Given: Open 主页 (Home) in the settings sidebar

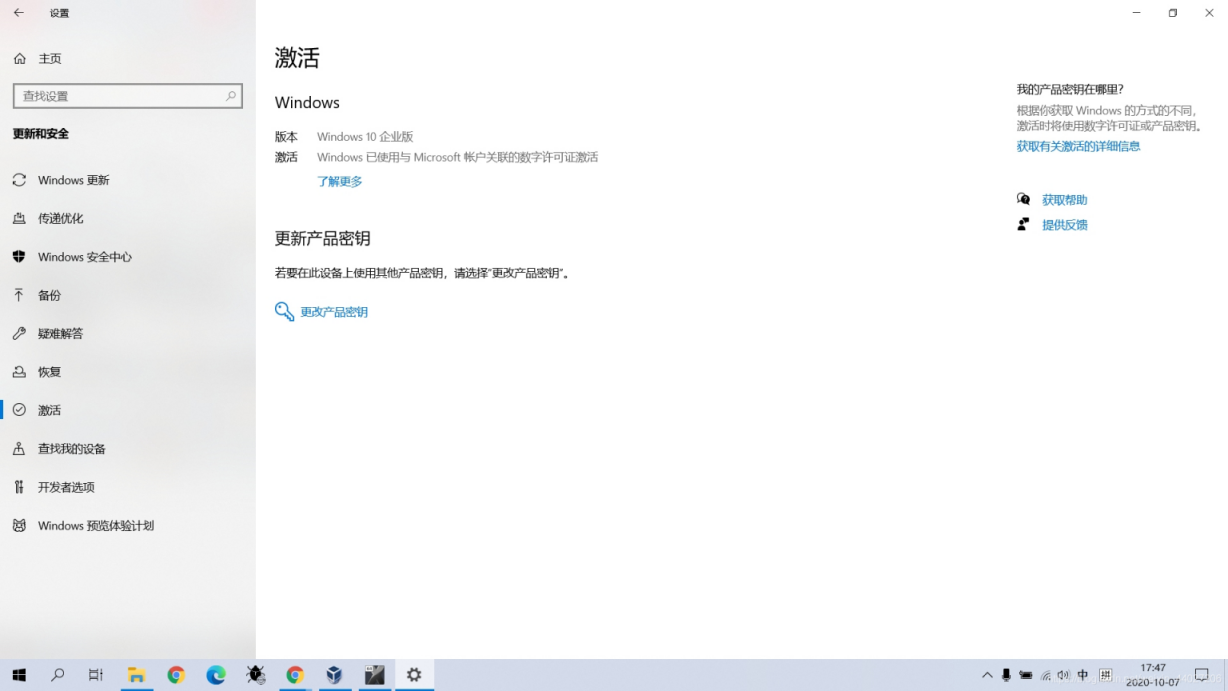Looking at the screenshot, I should pyautogui.click(x=49, y=59).
